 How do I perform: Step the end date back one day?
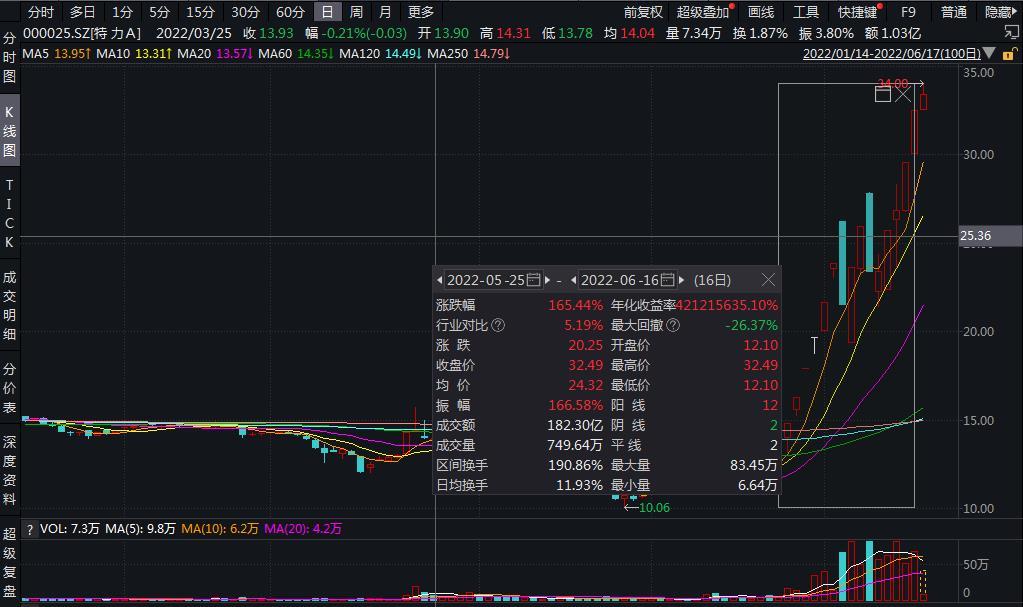(x=573, y=280)
